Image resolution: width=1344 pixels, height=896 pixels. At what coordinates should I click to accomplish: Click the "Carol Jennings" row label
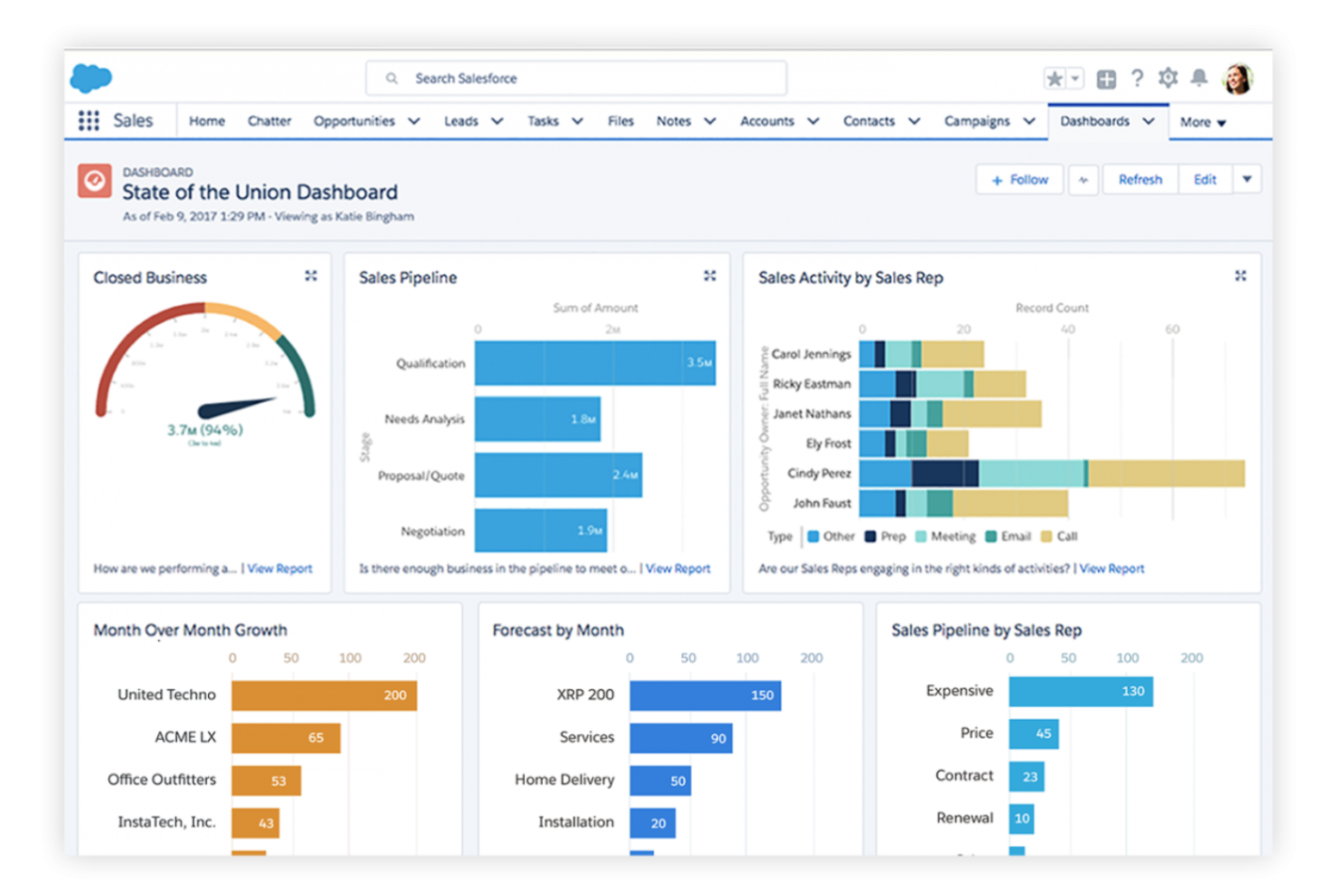click(x=812, y=354)
